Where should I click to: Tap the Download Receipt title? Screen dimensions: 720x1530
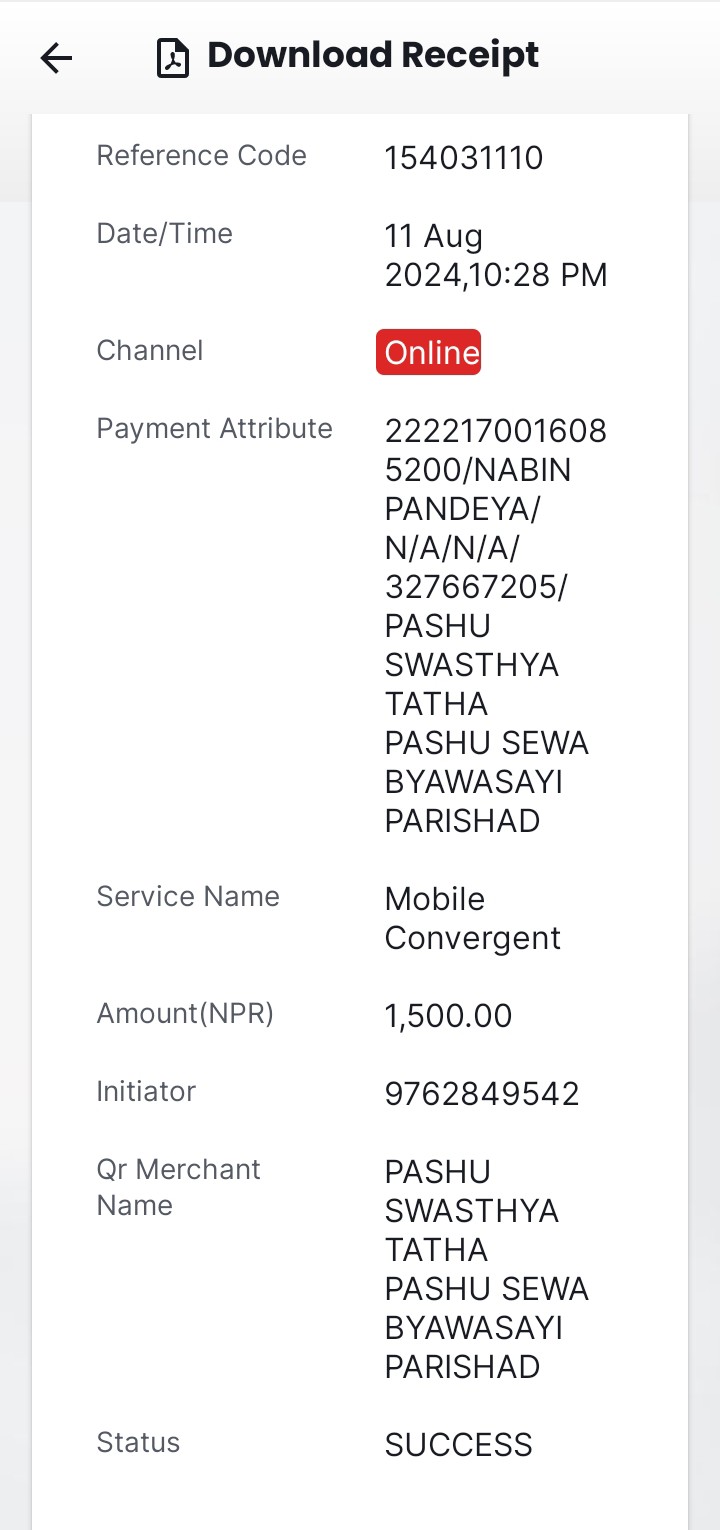coord(373,56)
